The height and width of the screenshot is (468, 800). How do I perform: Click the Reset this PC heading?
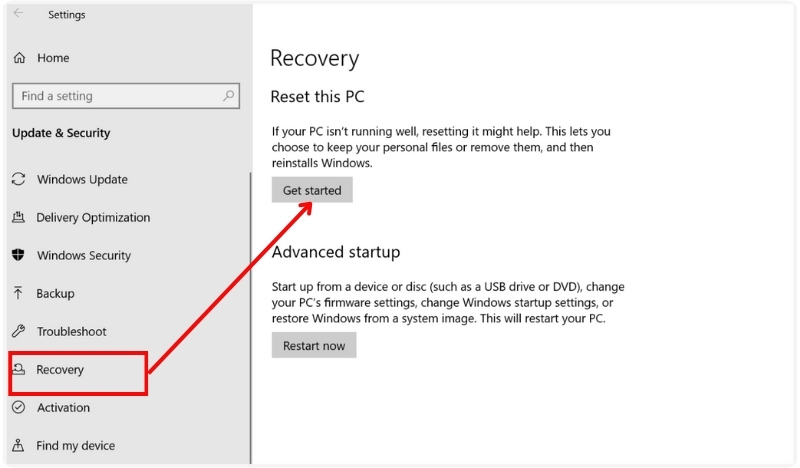click(x=317, y=96)
